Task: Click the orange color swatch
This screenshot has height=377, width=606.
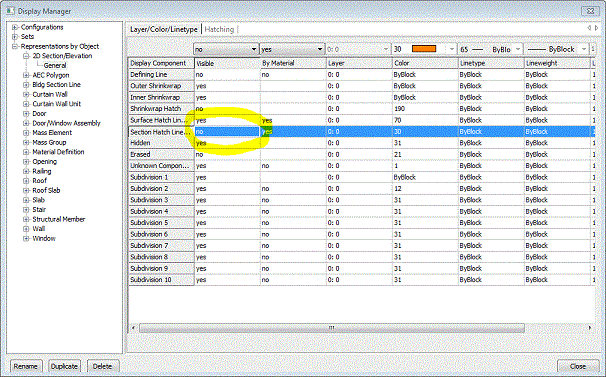Action: [x=424, y=49]
